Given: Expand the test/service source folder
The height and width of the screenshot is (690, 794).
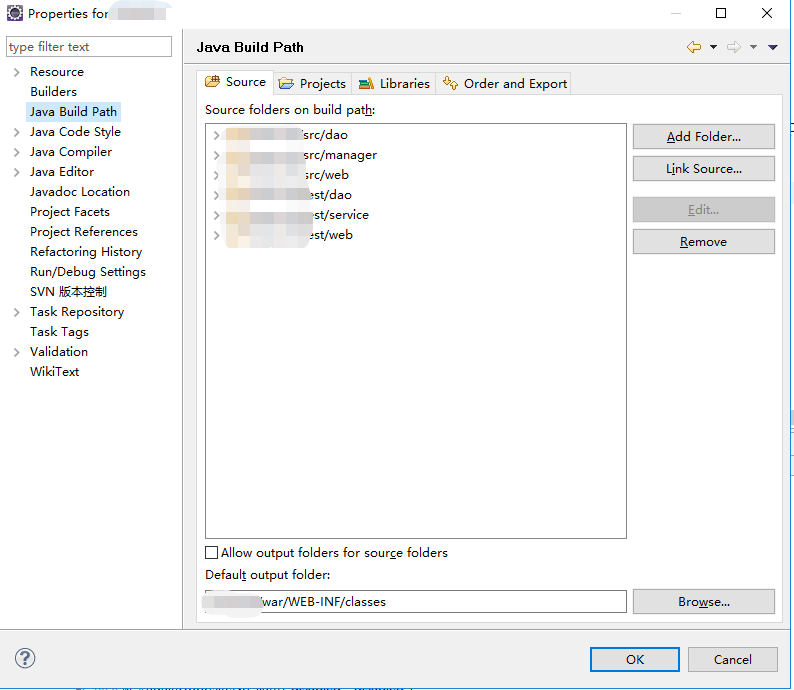Looking at the screenshot, I should point(216,215).
